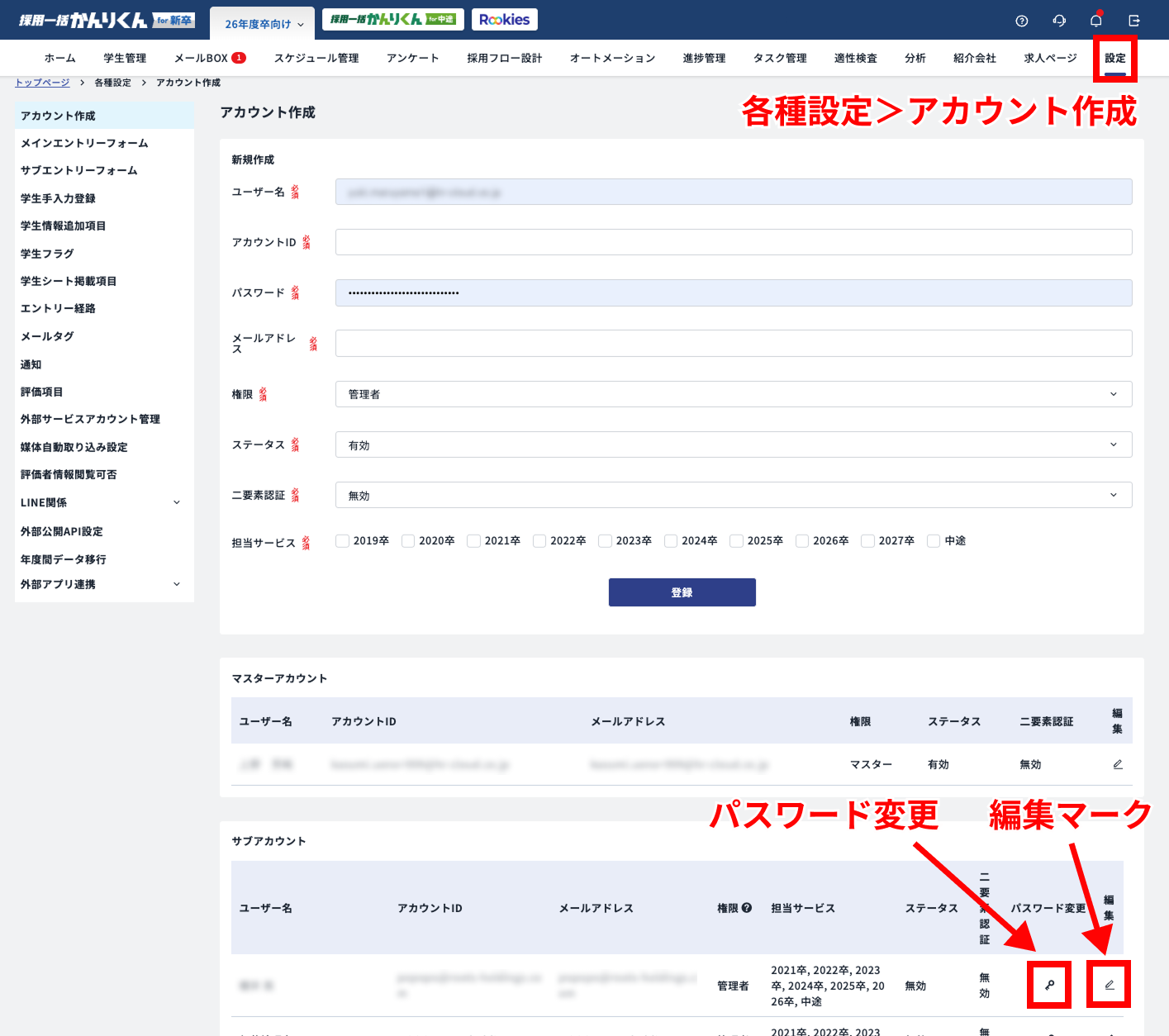Check the 2026卒 service checkbox

click(802, 541)
